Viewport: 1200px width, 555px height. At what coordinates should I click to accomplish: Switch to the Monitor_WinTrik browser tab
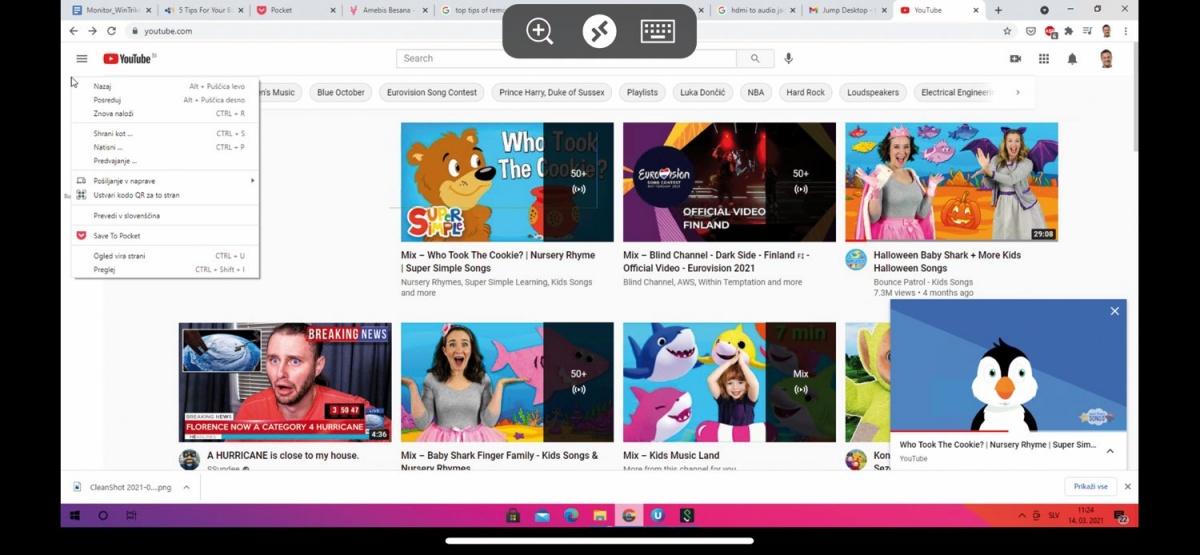(111, 10)
